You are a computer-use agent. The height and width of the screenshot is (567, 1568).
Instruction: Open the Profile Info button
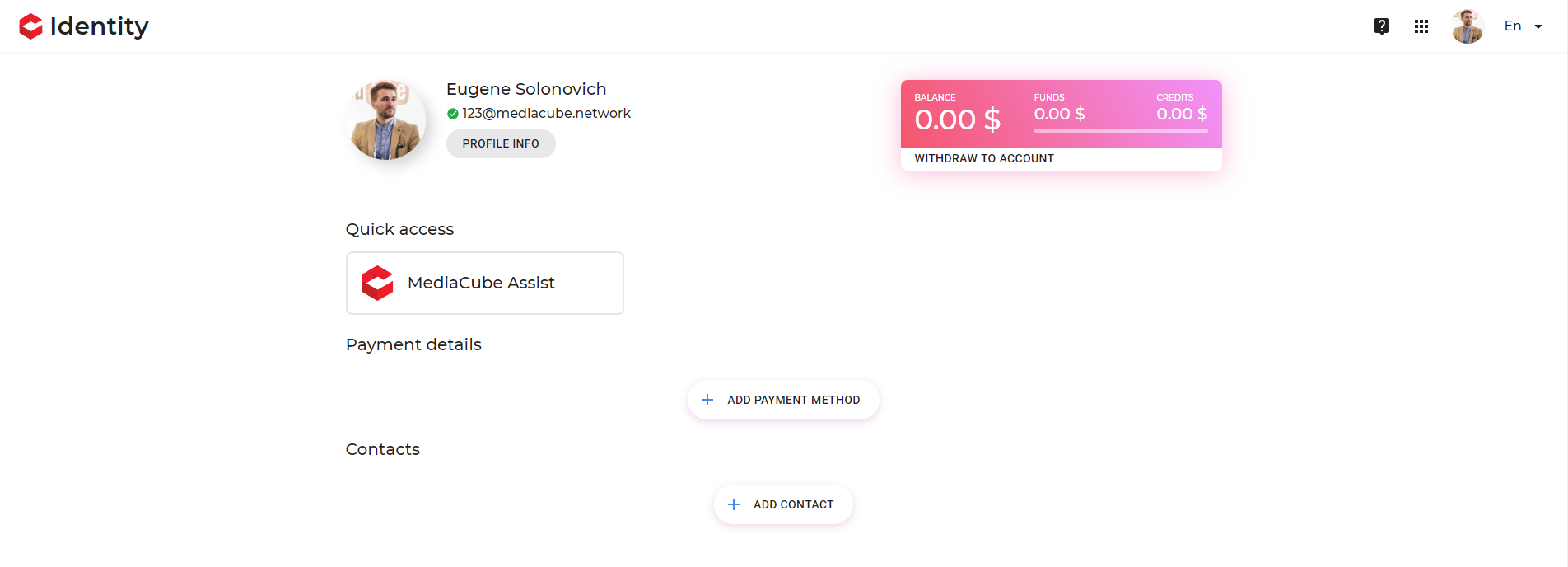click(x=501, y=143)
